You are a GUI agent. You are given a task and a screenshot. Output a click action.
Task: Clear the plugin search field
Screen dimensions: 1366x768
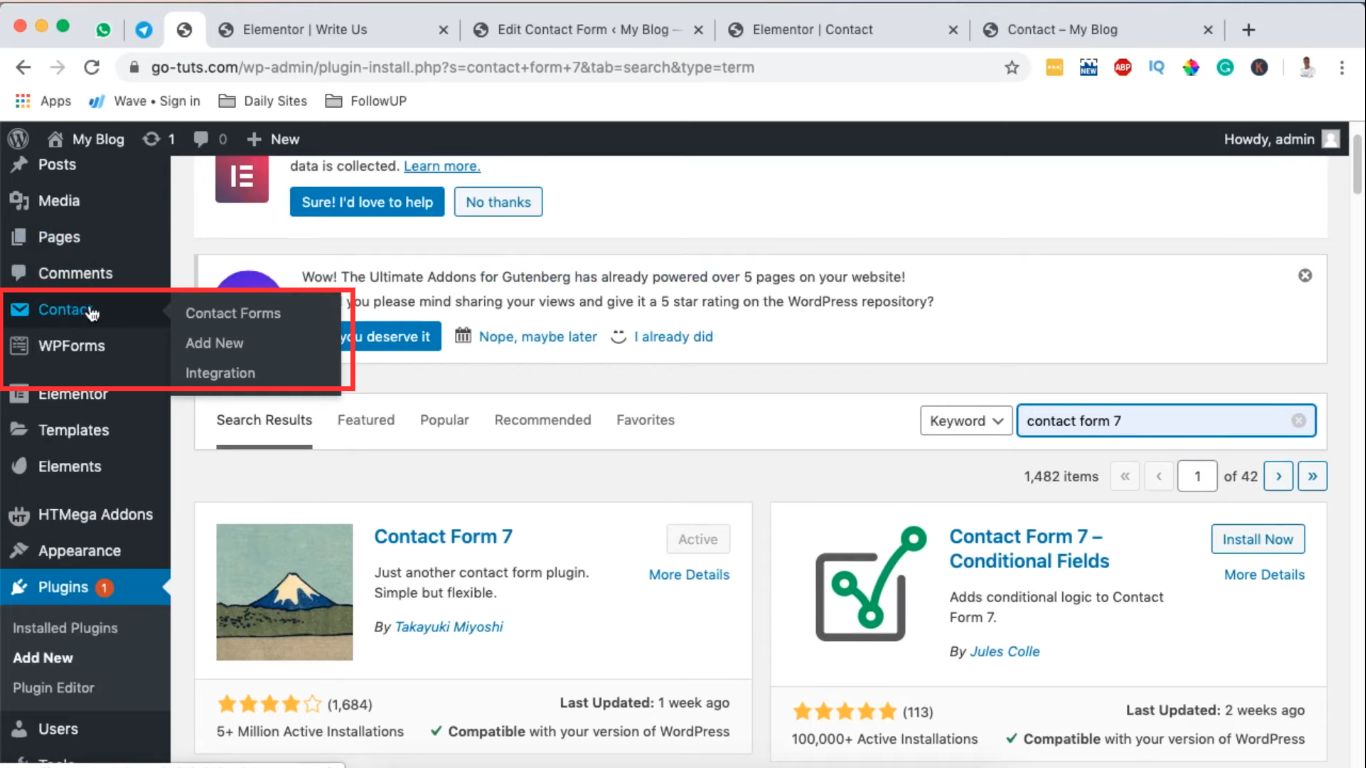point(1298,421)
